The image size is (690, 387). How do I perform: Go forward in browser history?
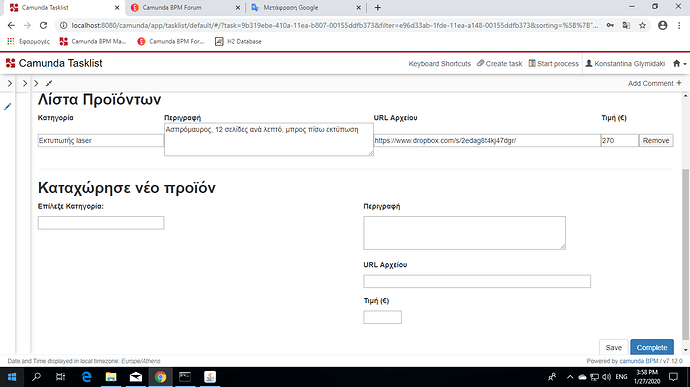(27, 26)
